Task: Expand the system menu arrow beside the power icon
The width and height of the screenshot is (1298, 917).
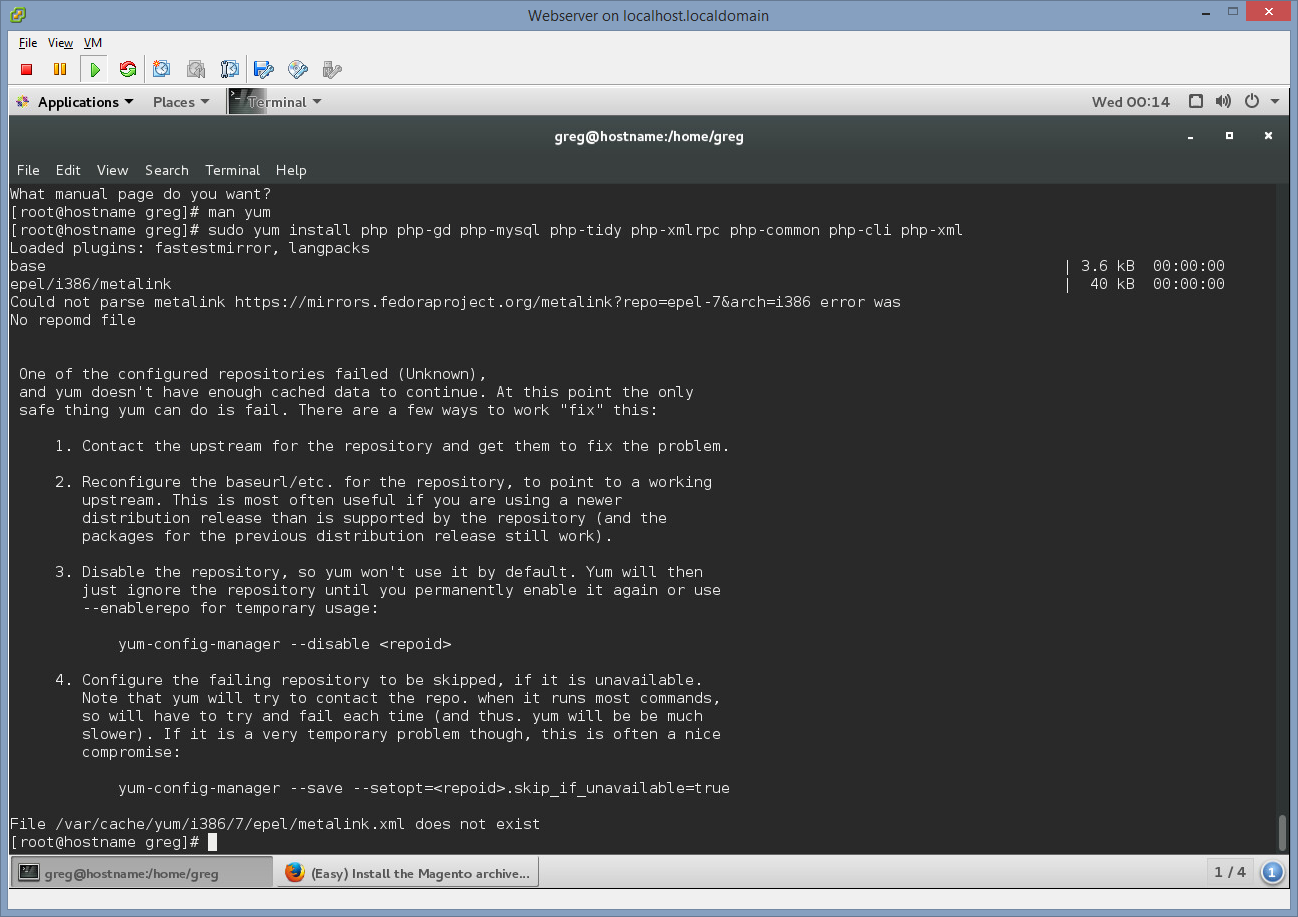Action: 1275,102
